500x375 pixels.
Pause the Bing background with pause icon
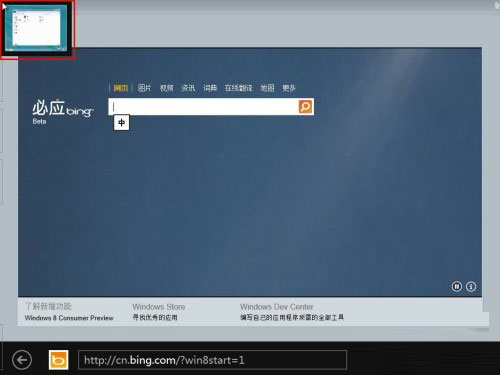point(457,286)
